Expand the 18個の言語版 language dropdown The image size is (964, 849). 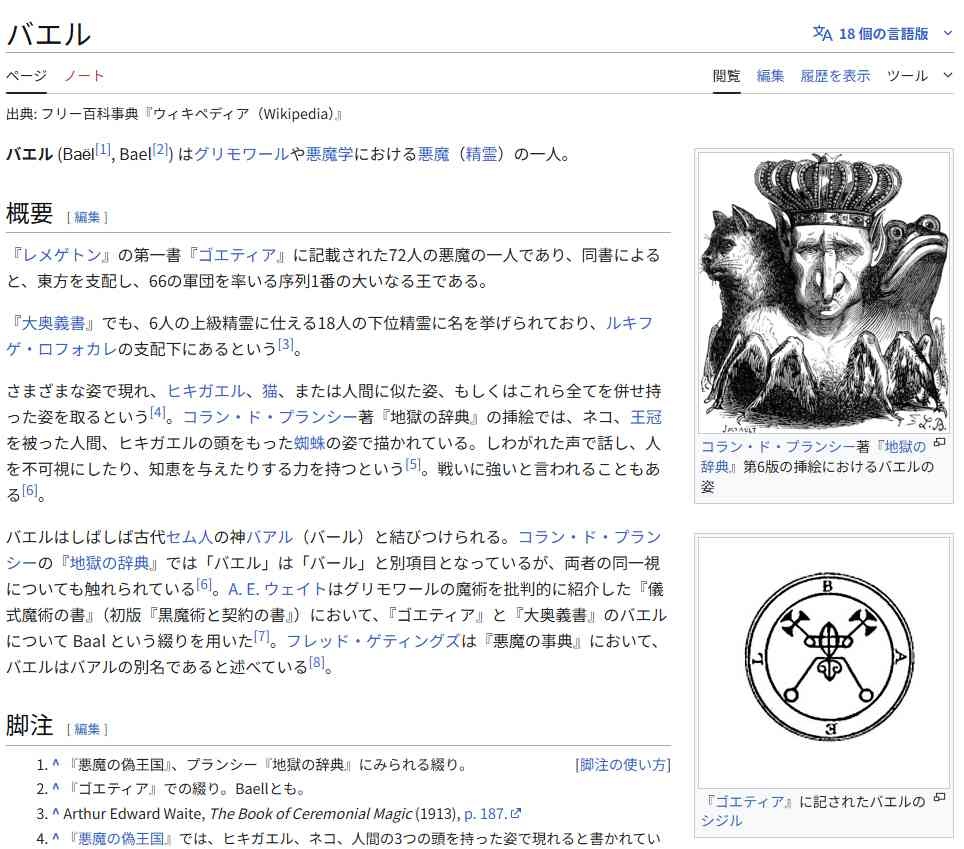click(x=882, y=33)
